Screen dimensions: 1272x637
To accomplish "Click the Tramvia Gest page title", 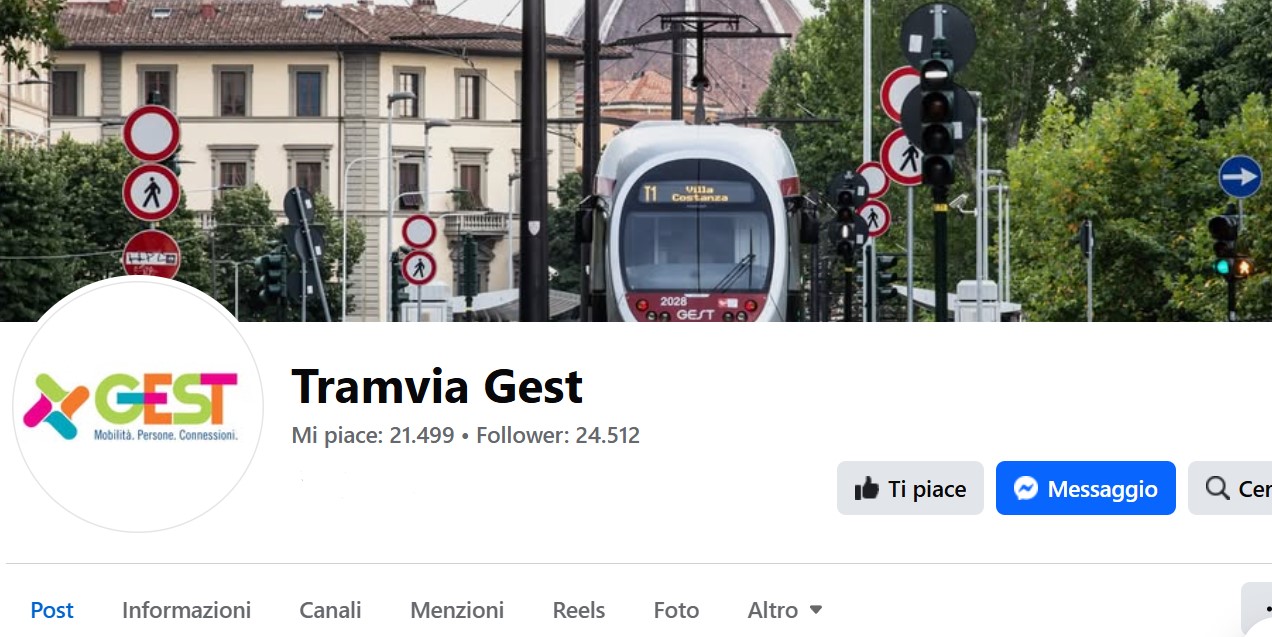I will 437,386.
